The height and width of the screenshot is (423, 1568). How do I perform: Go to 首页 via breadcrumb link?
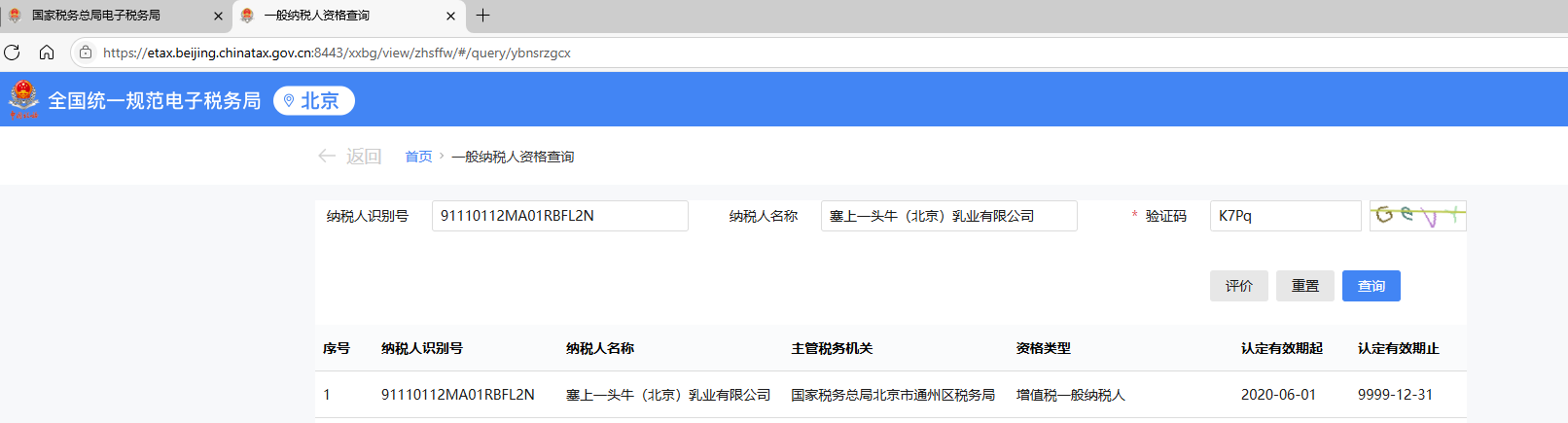[418, 157]
